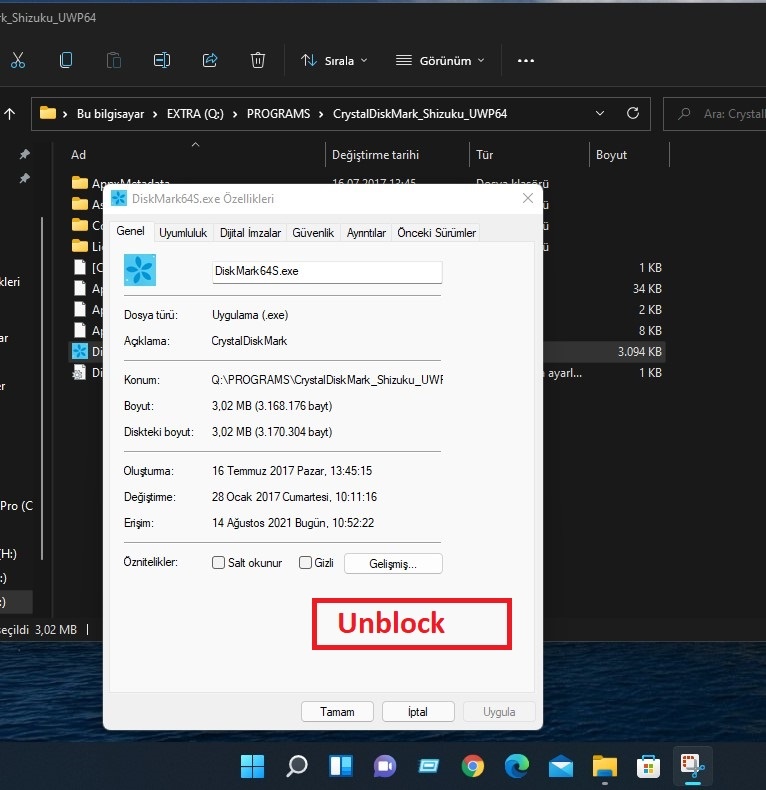Viewport: 766px width, 790px height.
Task: Open Snipping Tool from taskbar
Action: pos(693,766)
